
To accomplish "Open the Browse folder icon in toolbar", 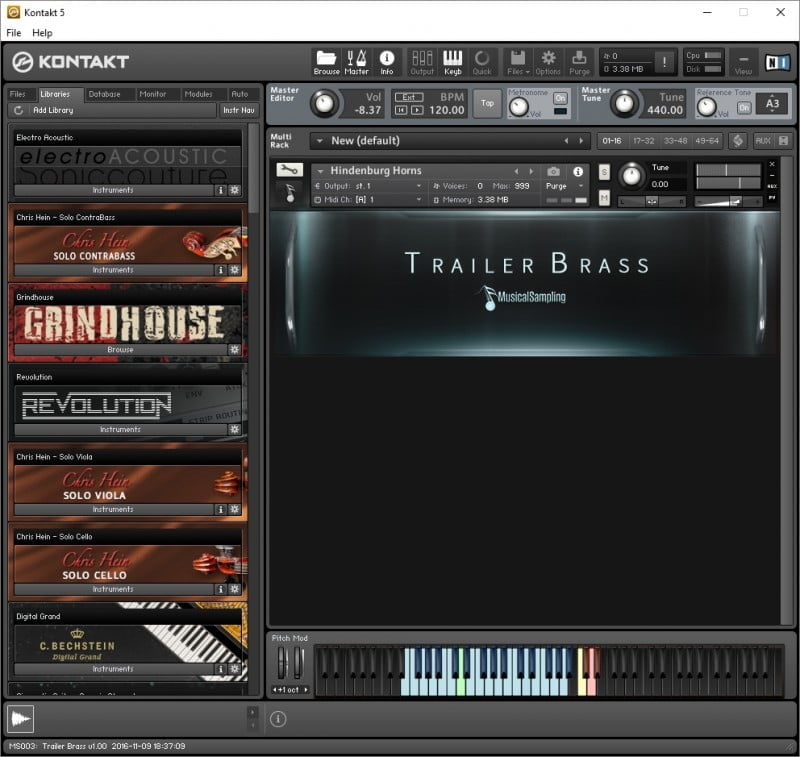I will [x=326, y=62].
